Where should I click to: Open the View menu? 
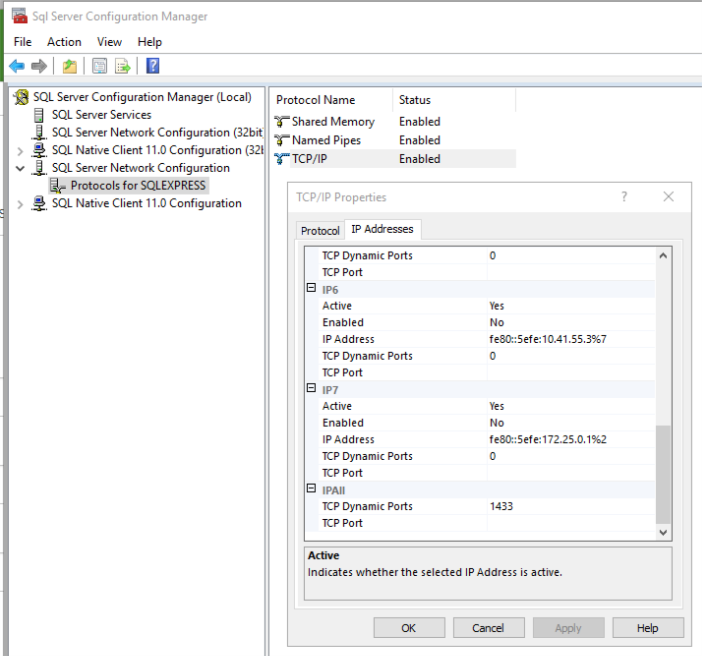[109, 42]
